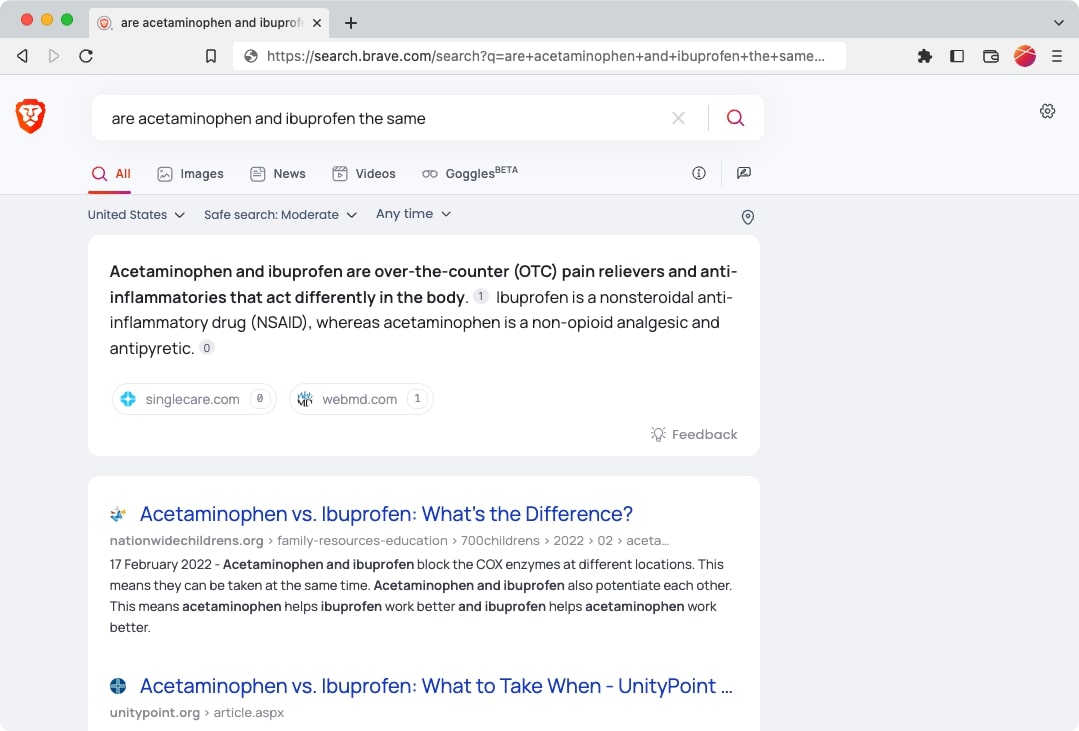The image size is (1079, 731).
Task: Click the nationwidechildrens result favicon
Action: point(118,514)
